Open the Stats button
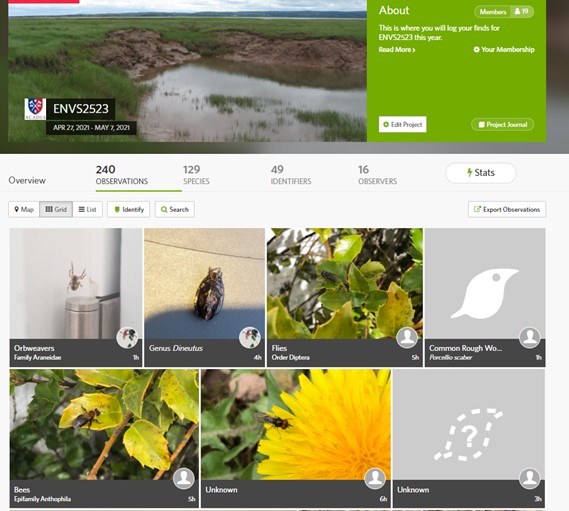 [x=481, y=173]
